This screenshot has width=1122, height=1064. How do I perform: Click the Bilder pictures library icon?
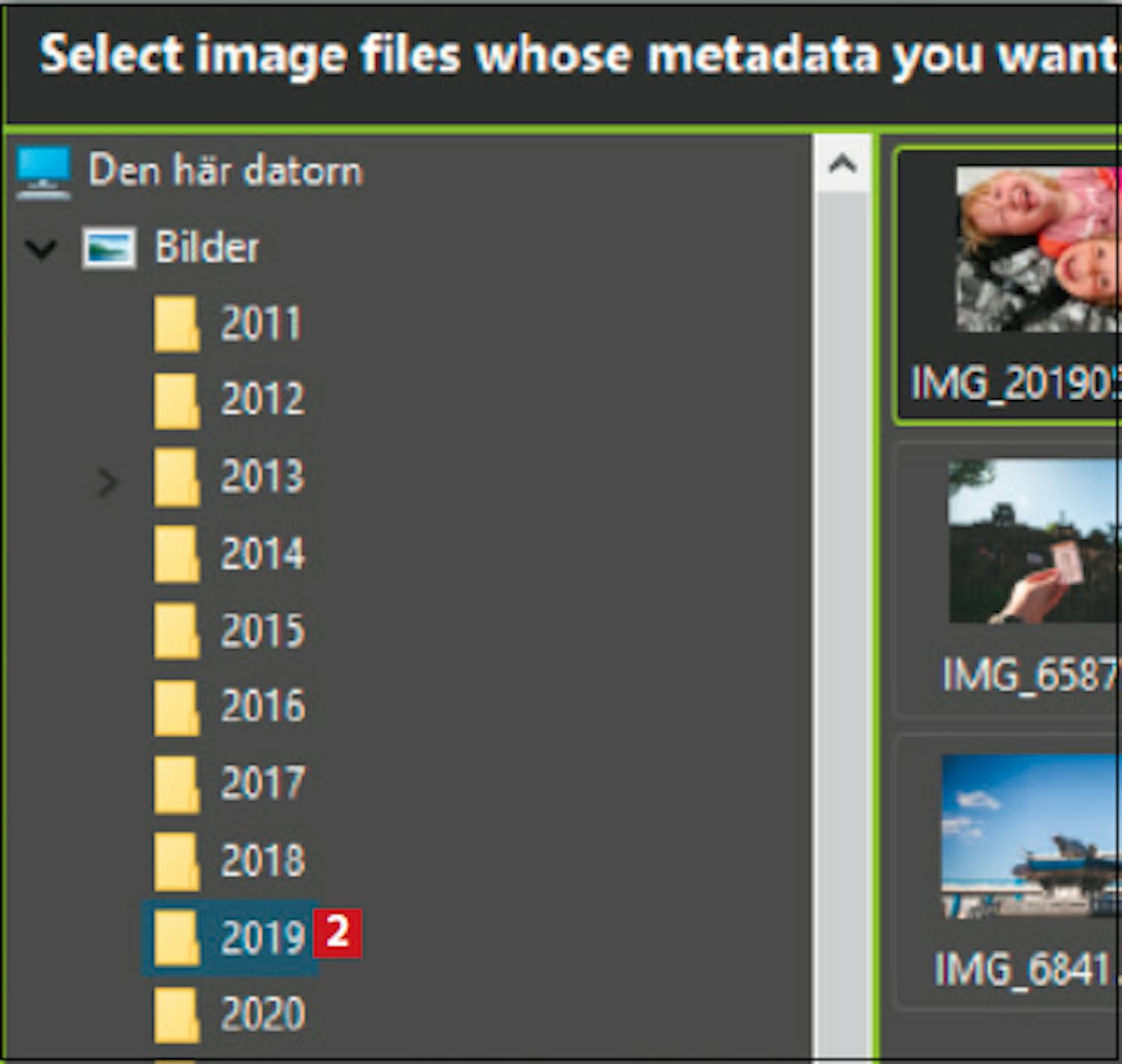[109, 247]
